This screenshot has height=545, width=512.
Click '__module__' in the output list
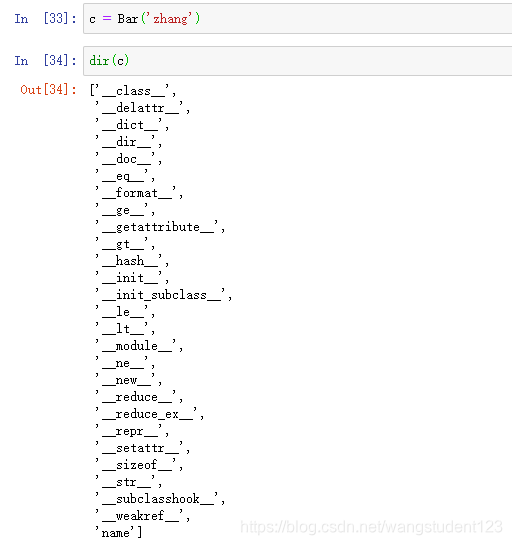tap(136, 346)
